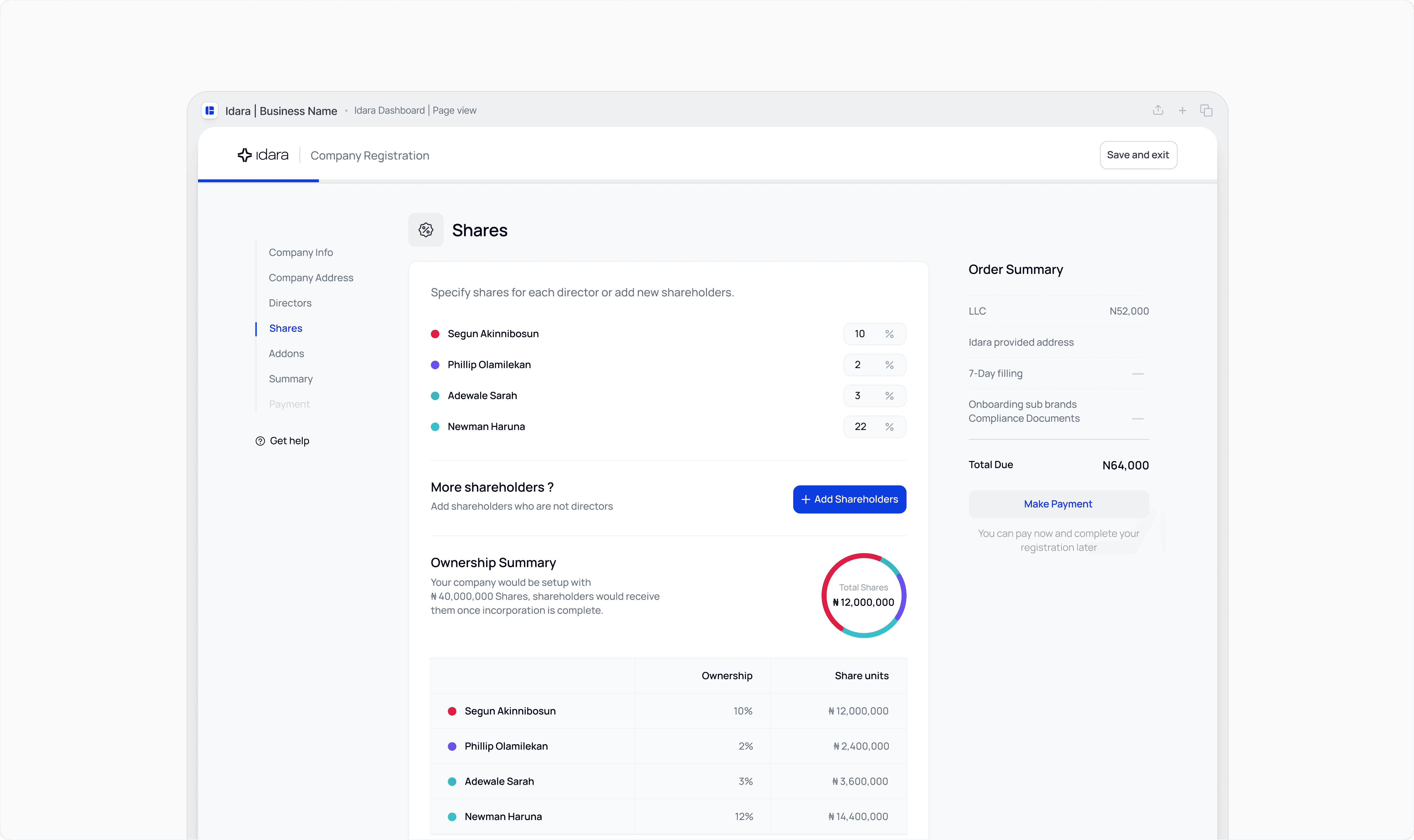Click the Make Payment button
This screenshot has height=840, width=1414.
1058,504
